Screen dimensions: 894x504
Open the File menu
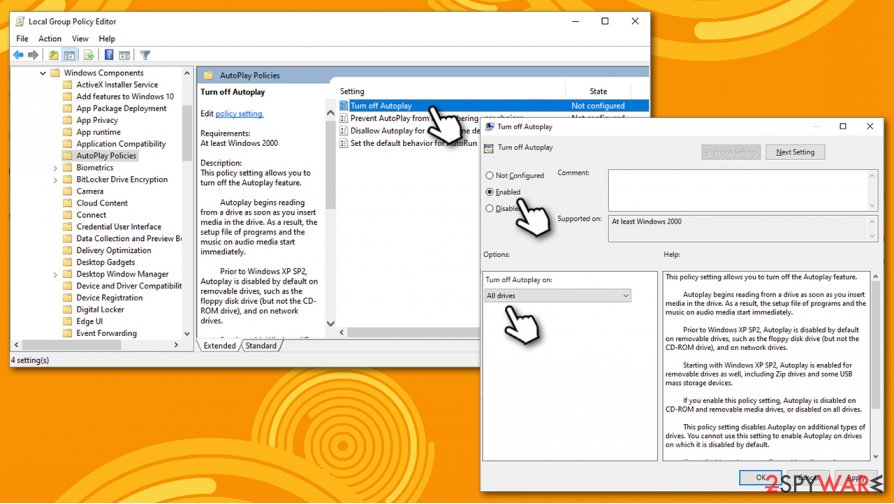22,38
